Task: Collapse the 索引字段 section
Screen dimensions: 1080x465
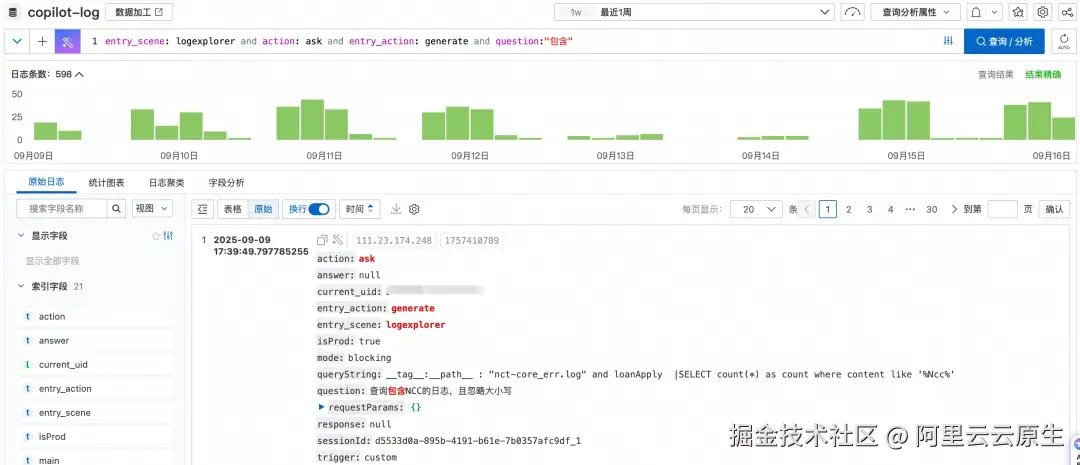Action: click(x=21, y=286)
